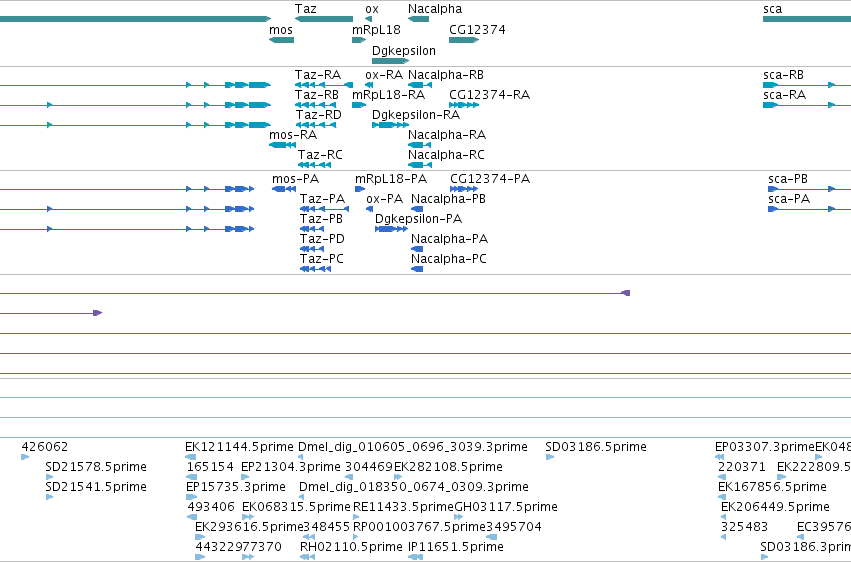The height and width of the screenshot is (562, 851).
Task: Choose the mos-RA transcript label
Action: (x=293, y=135)
